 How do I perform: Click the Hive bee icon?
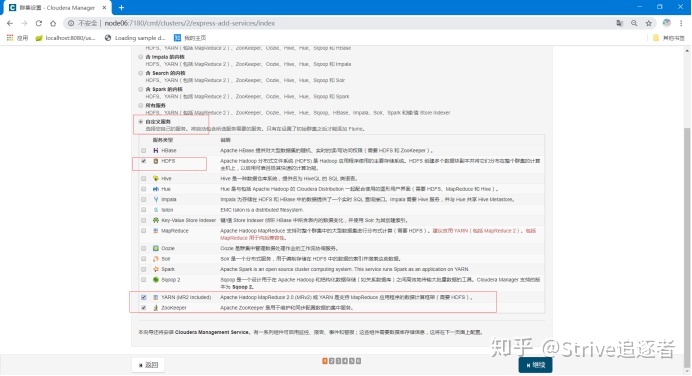click(155, 178)
